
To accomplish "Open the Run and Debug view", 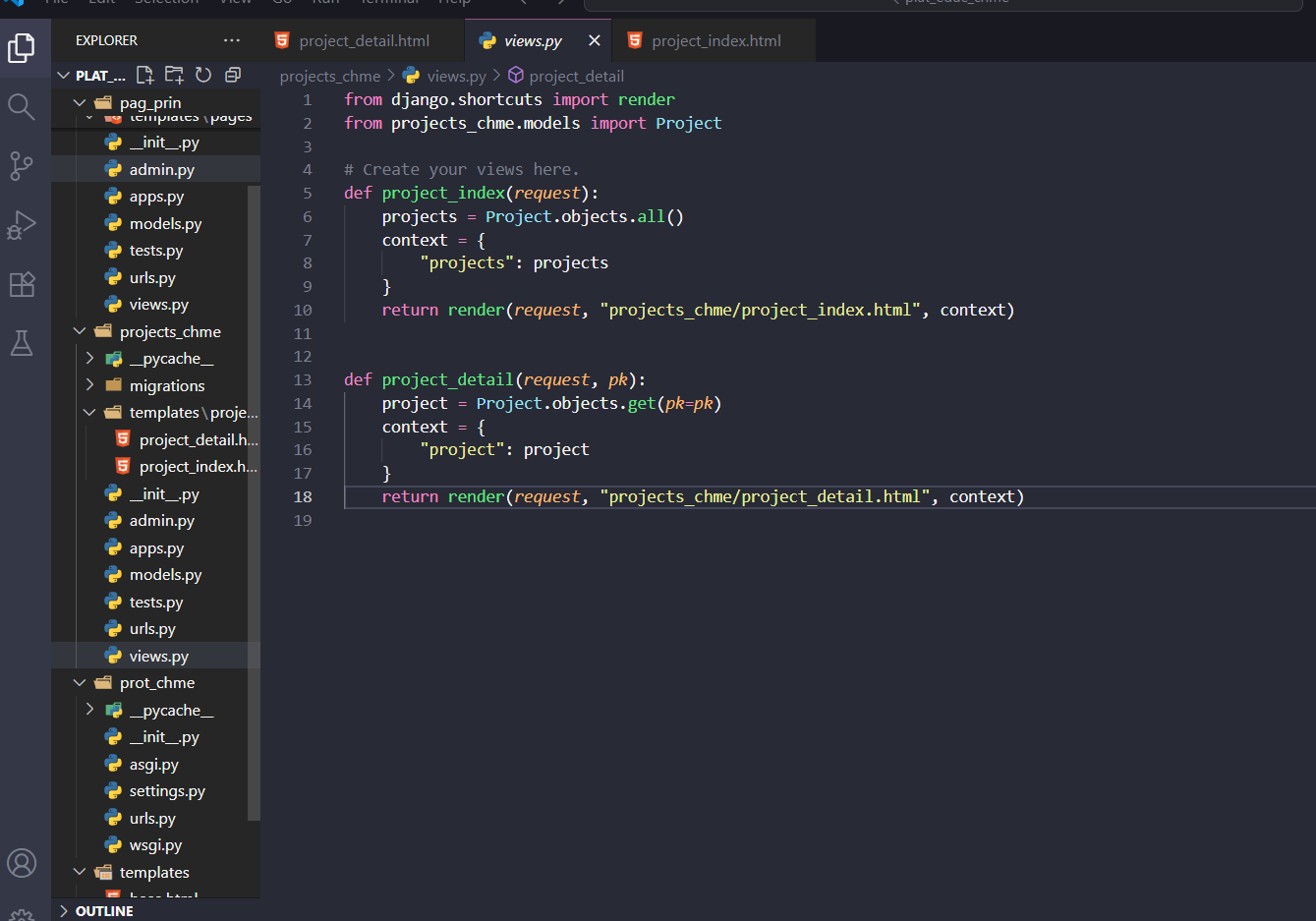I will tap(22, 225).
